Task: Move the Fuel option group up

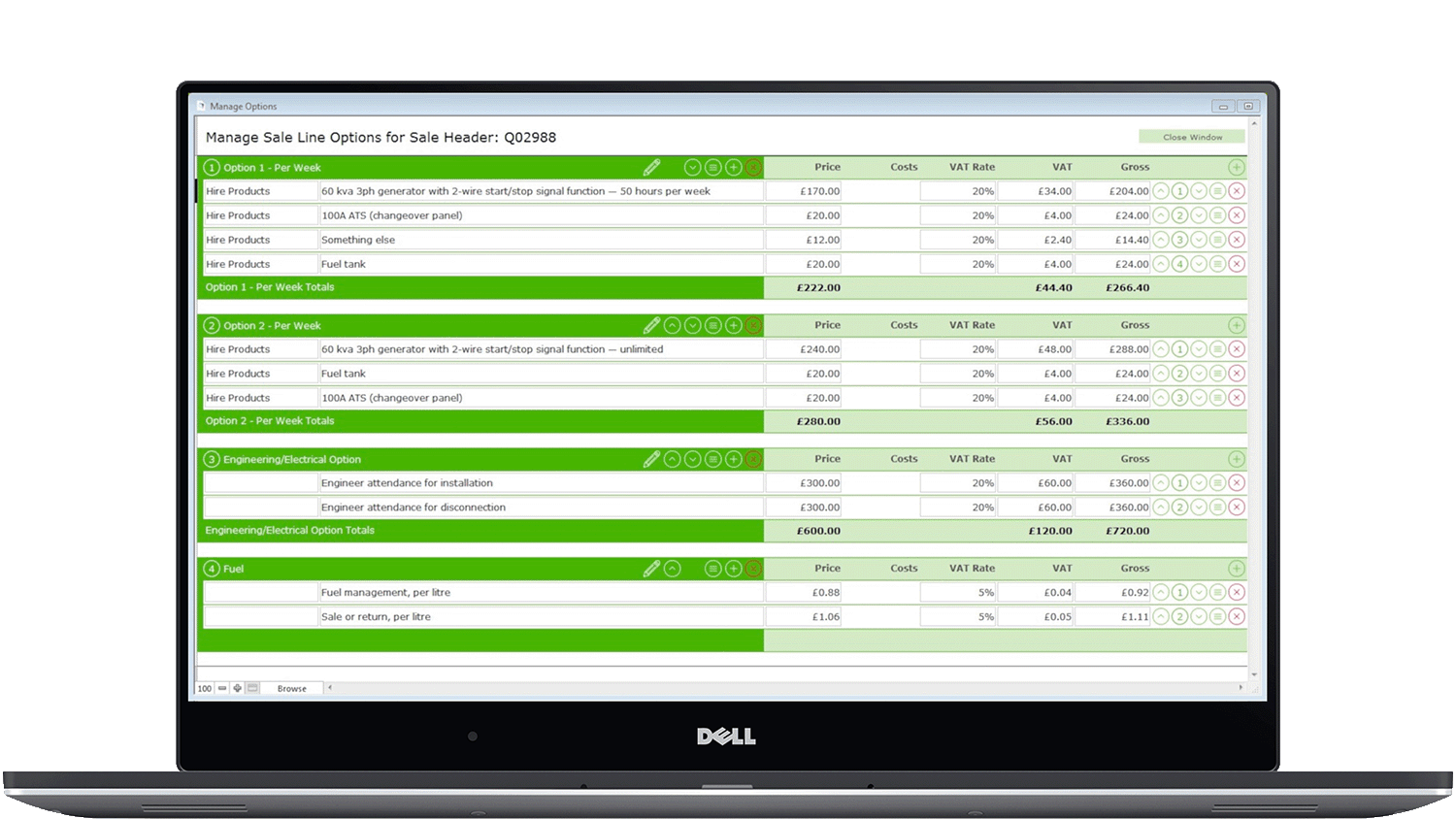Action: click(672, 569)
